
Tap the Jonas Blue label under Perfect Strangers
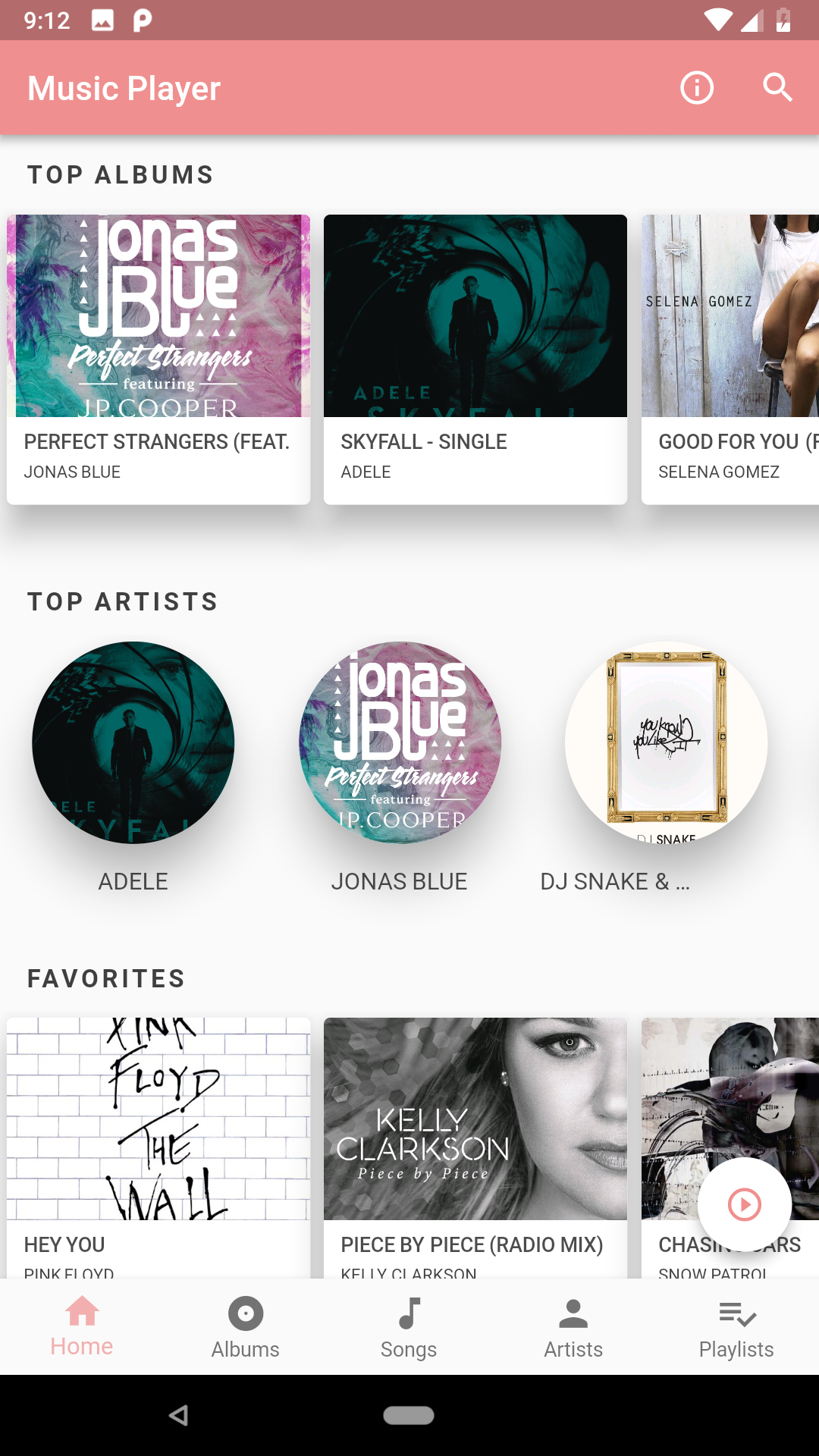pyautogui.click(x=72, y=472)
